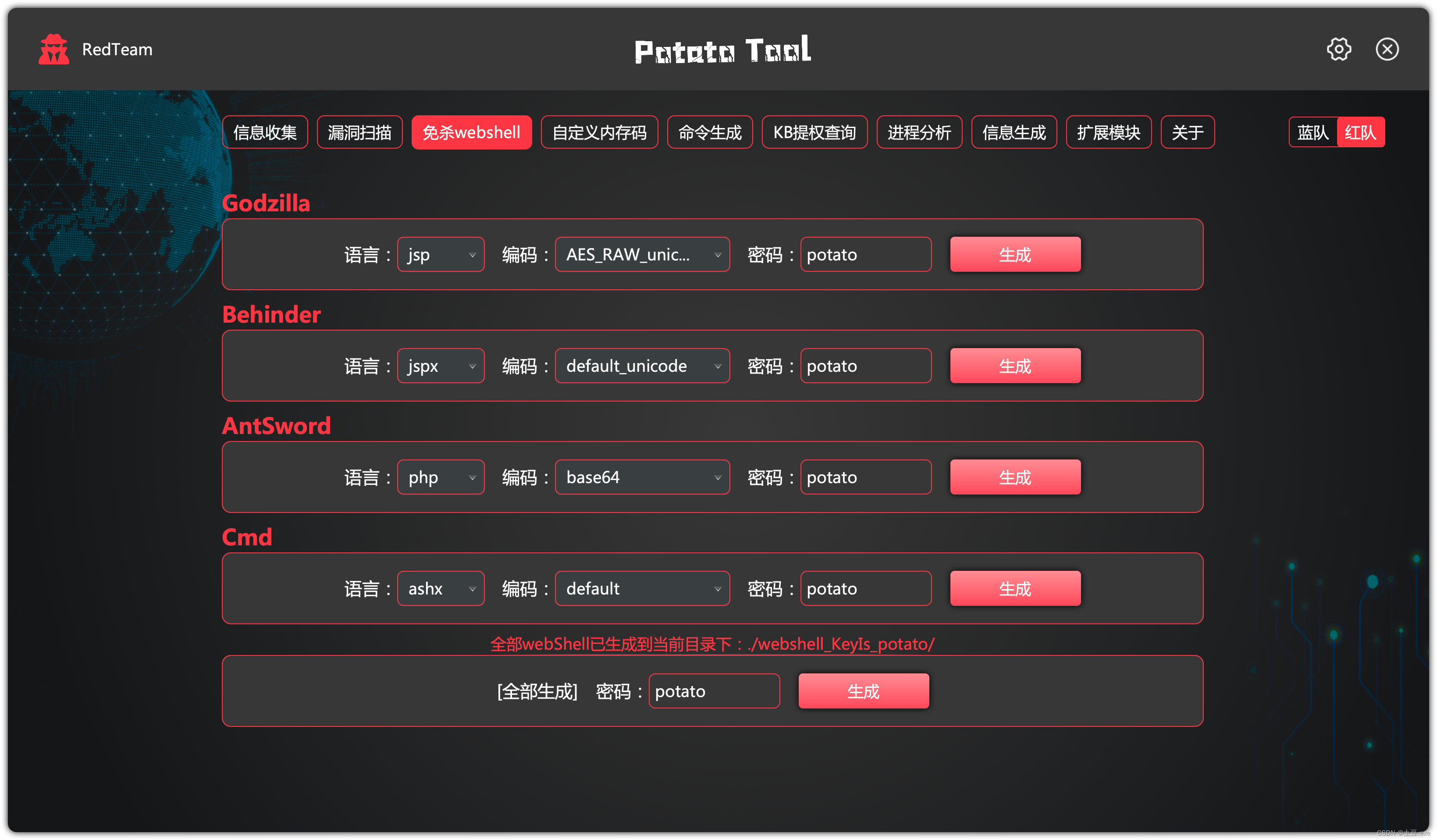Image resolution: width=1437 pixels, height=840 pixels.
Task: Expand the Behinder jspx language dropdown
Action: click(x=440, y=366)
